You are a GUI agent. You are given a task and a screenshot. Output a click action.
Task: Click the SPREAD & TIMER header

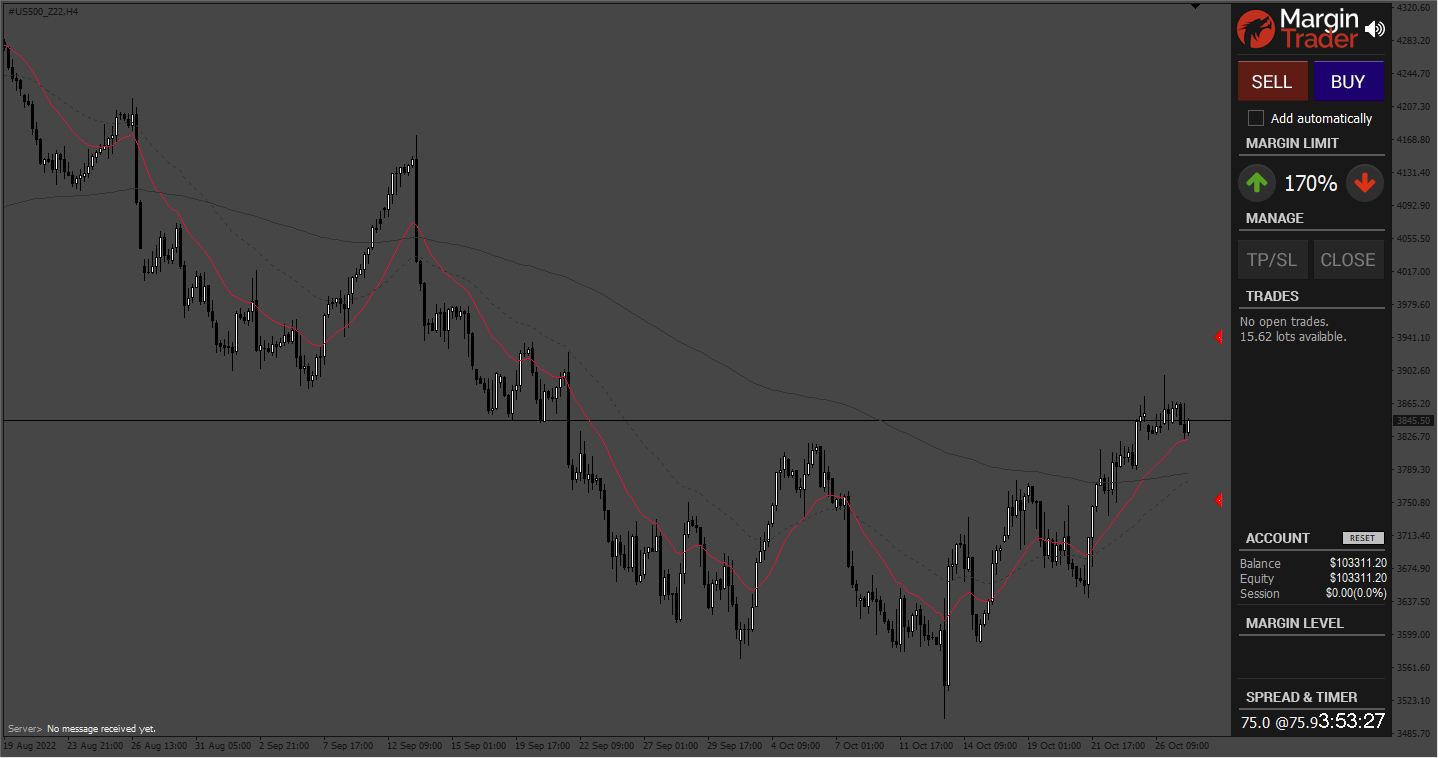pos(1302,697)
